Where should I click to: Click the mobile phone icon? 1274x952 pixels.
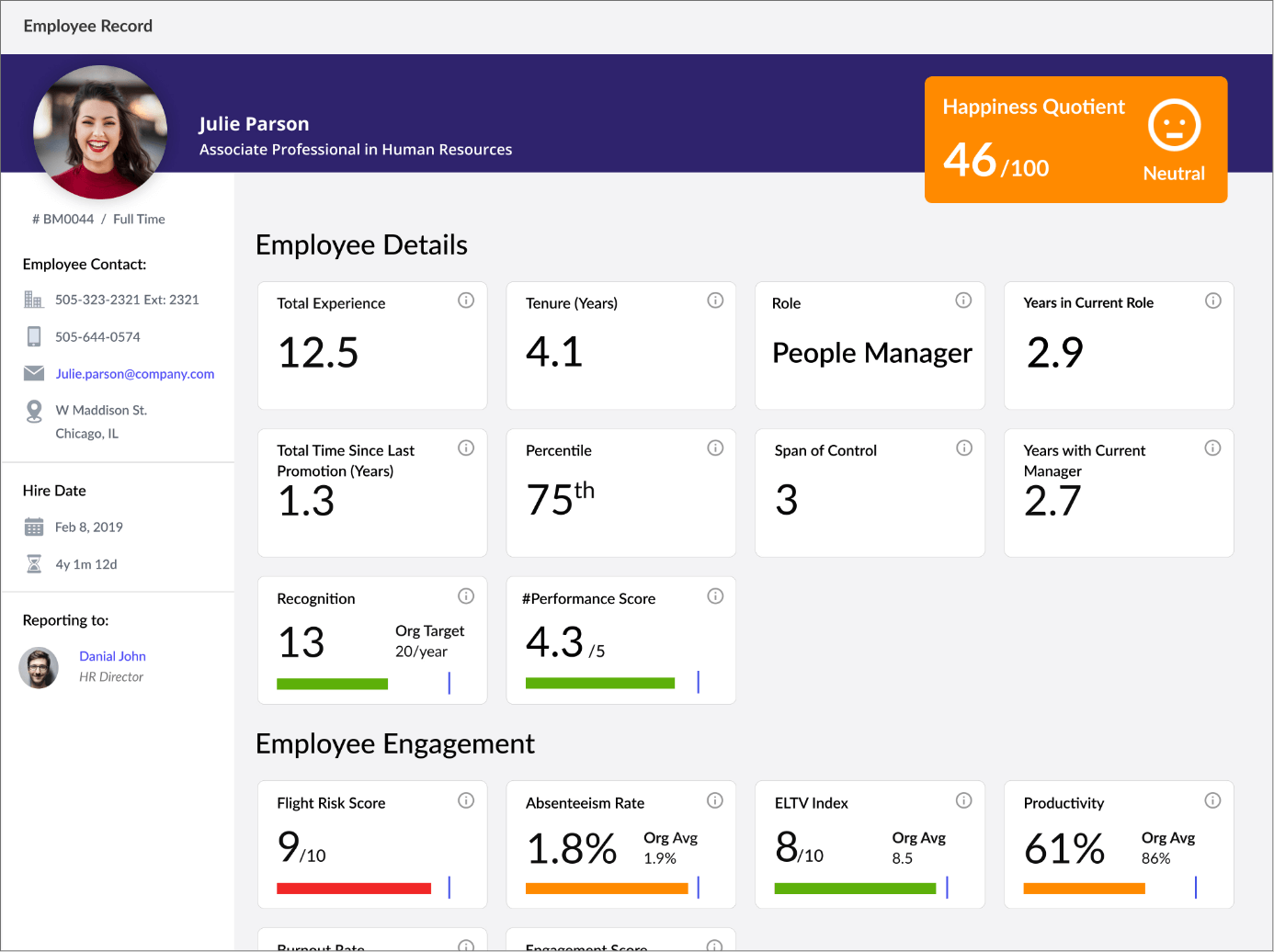(x=34, y=336)
